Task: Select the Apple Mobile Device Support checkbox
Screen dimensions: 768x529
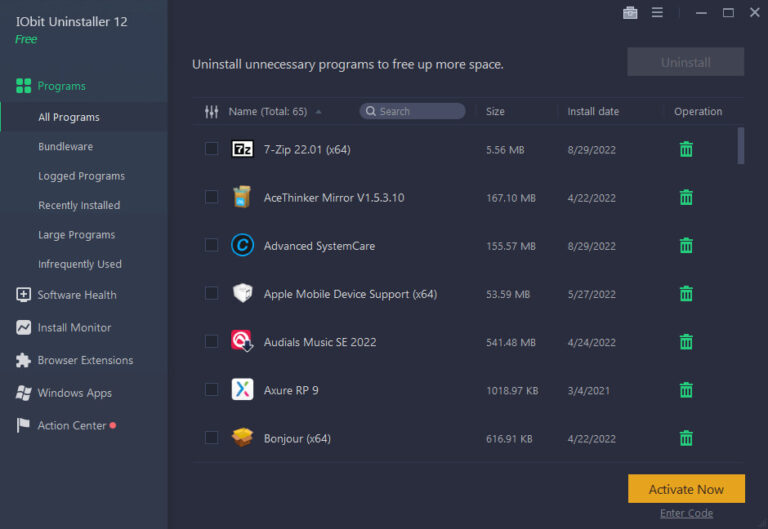Action: [x=211, y=294]
